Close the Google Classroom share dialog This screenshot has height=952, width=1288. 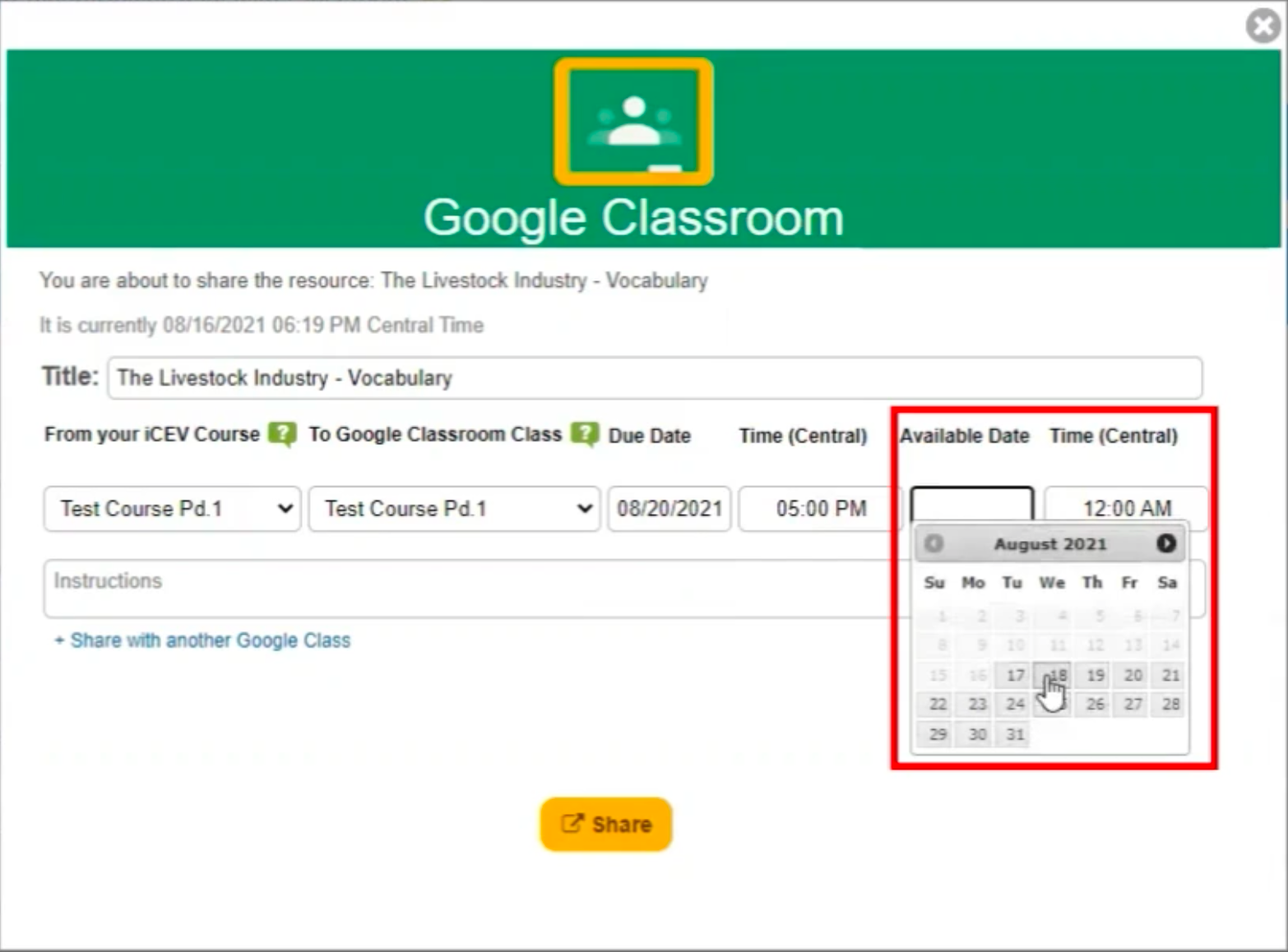(1263, 25)
